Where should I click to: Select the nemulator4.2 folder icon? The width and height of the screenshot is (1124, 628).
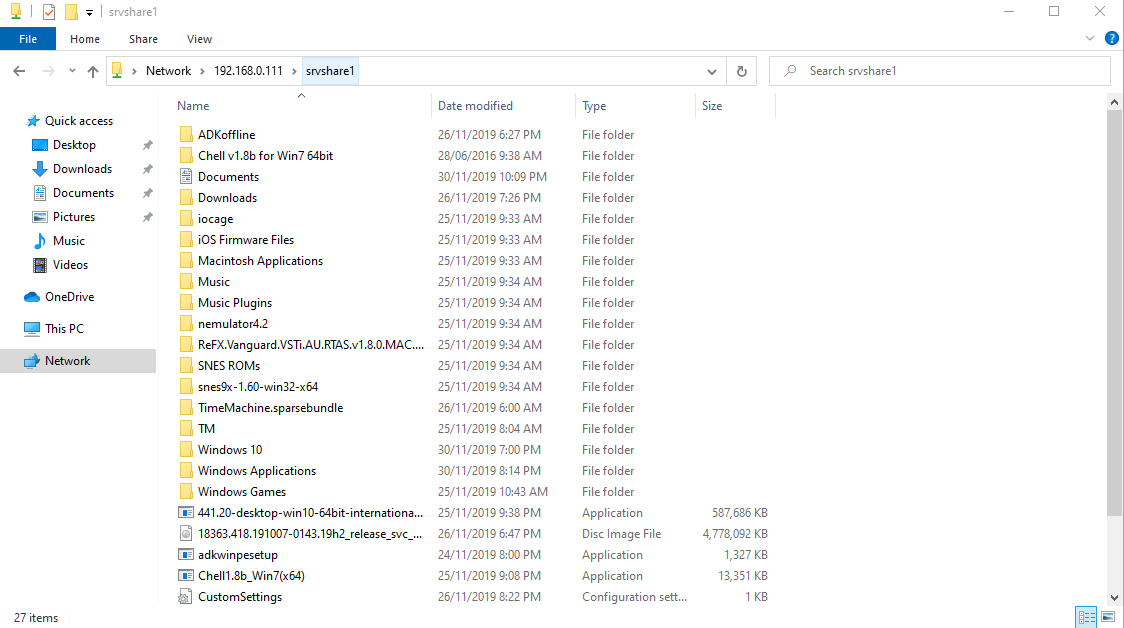[186, 324]
